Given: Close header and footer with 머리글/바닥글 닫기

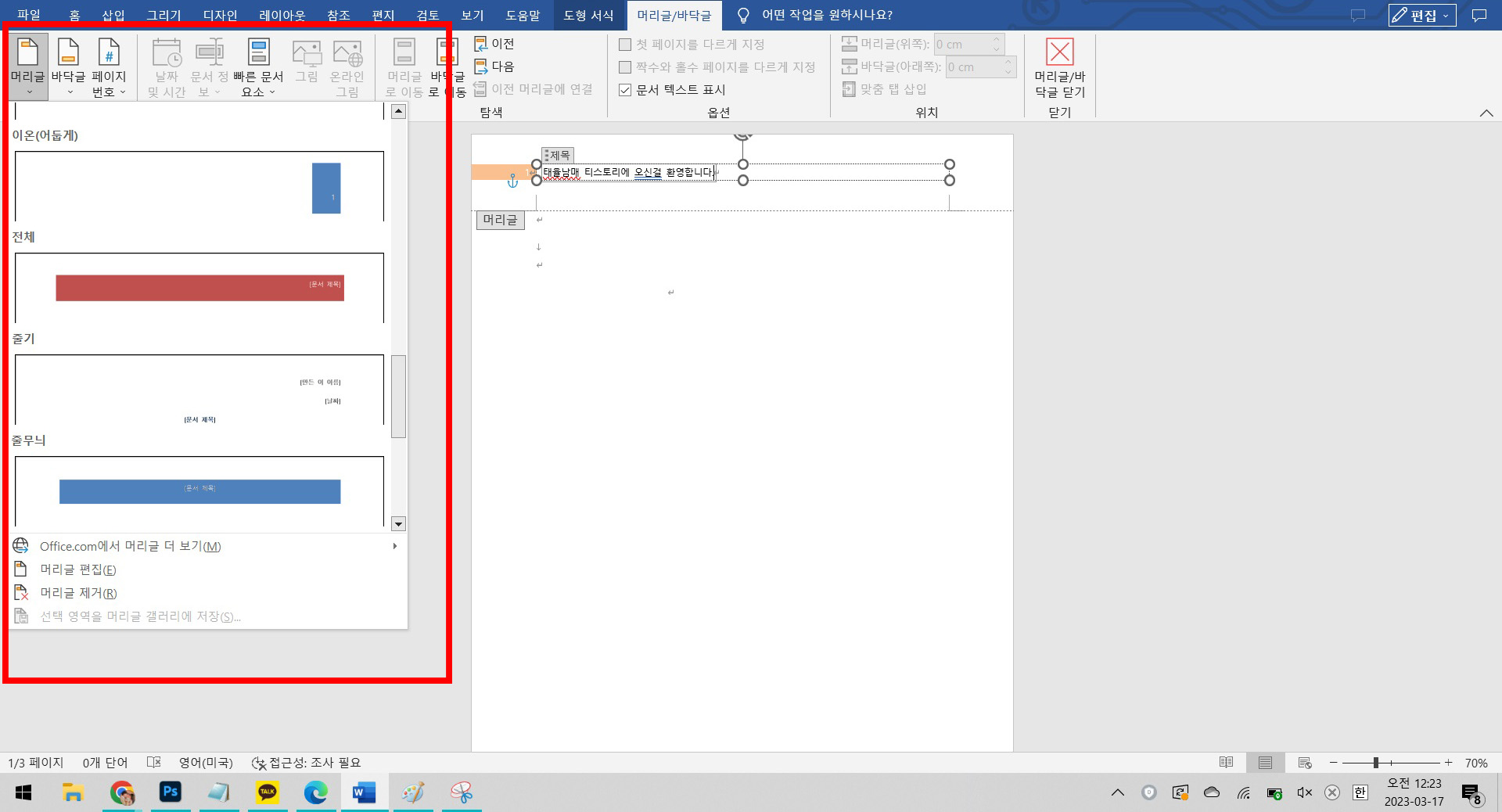Looking at the screenshot, I should point(1060,67).
